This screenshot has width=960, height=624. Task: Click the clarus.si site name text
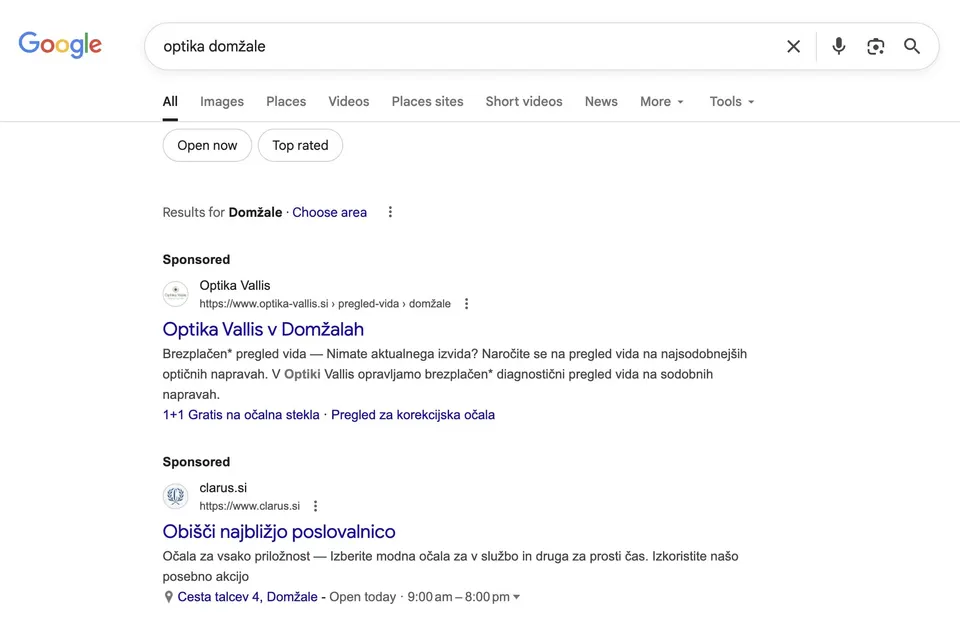(223, 488)
